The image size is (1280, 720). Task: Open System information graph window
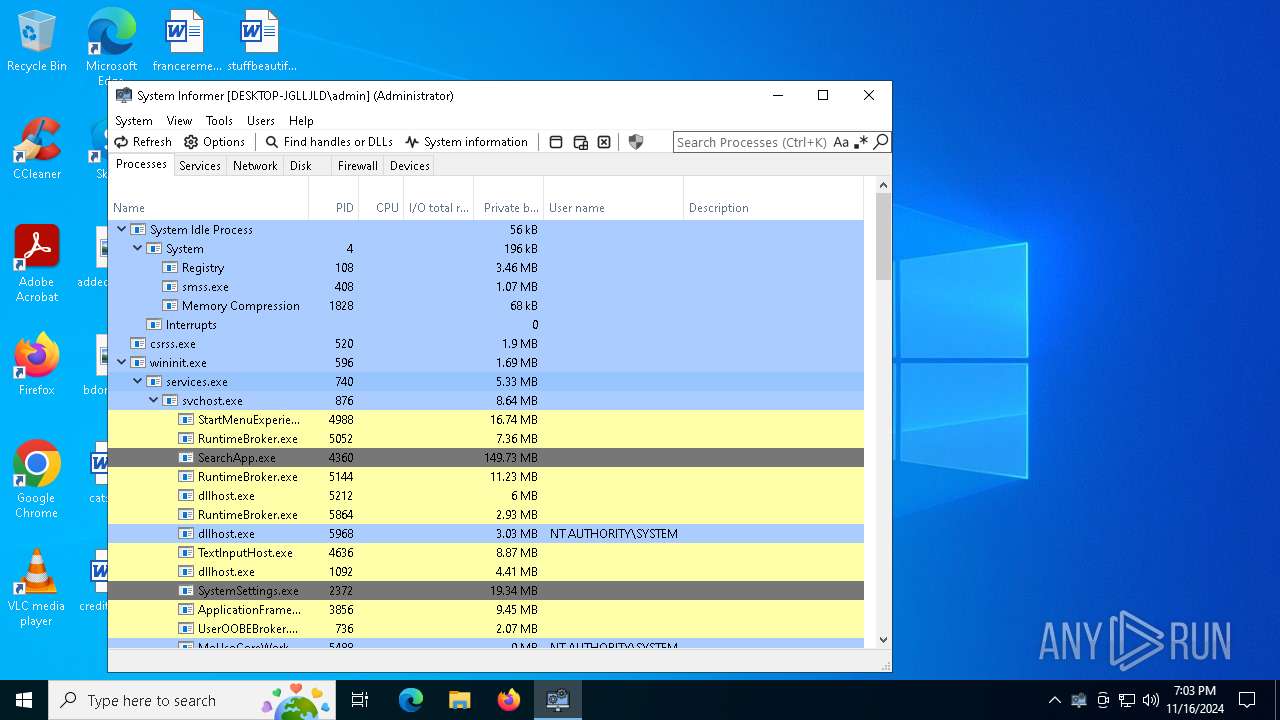pyautogui.click(x=466, y=142)
